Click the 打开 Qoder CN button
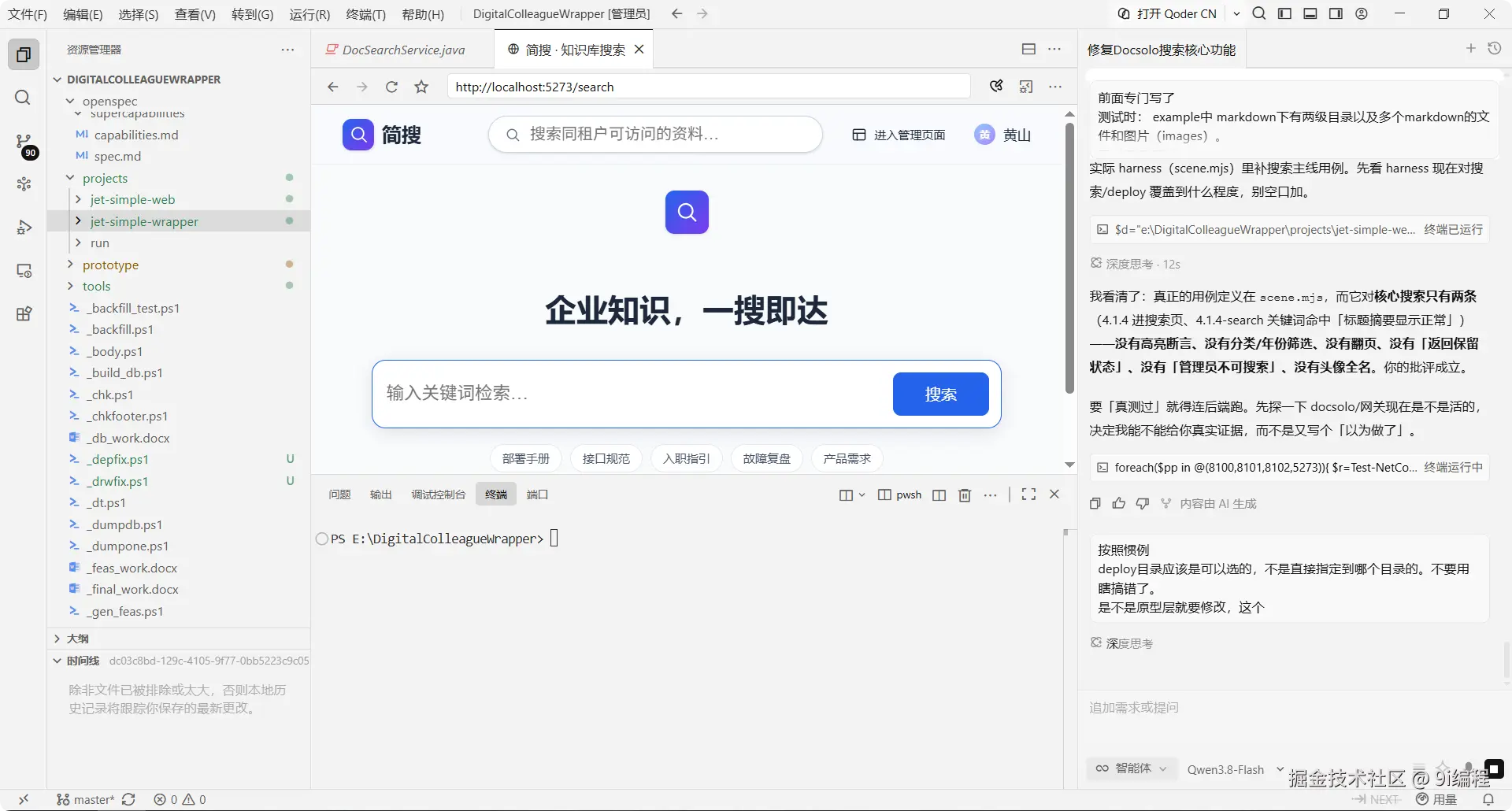1512x811 pixels. tap(1167, 13)
